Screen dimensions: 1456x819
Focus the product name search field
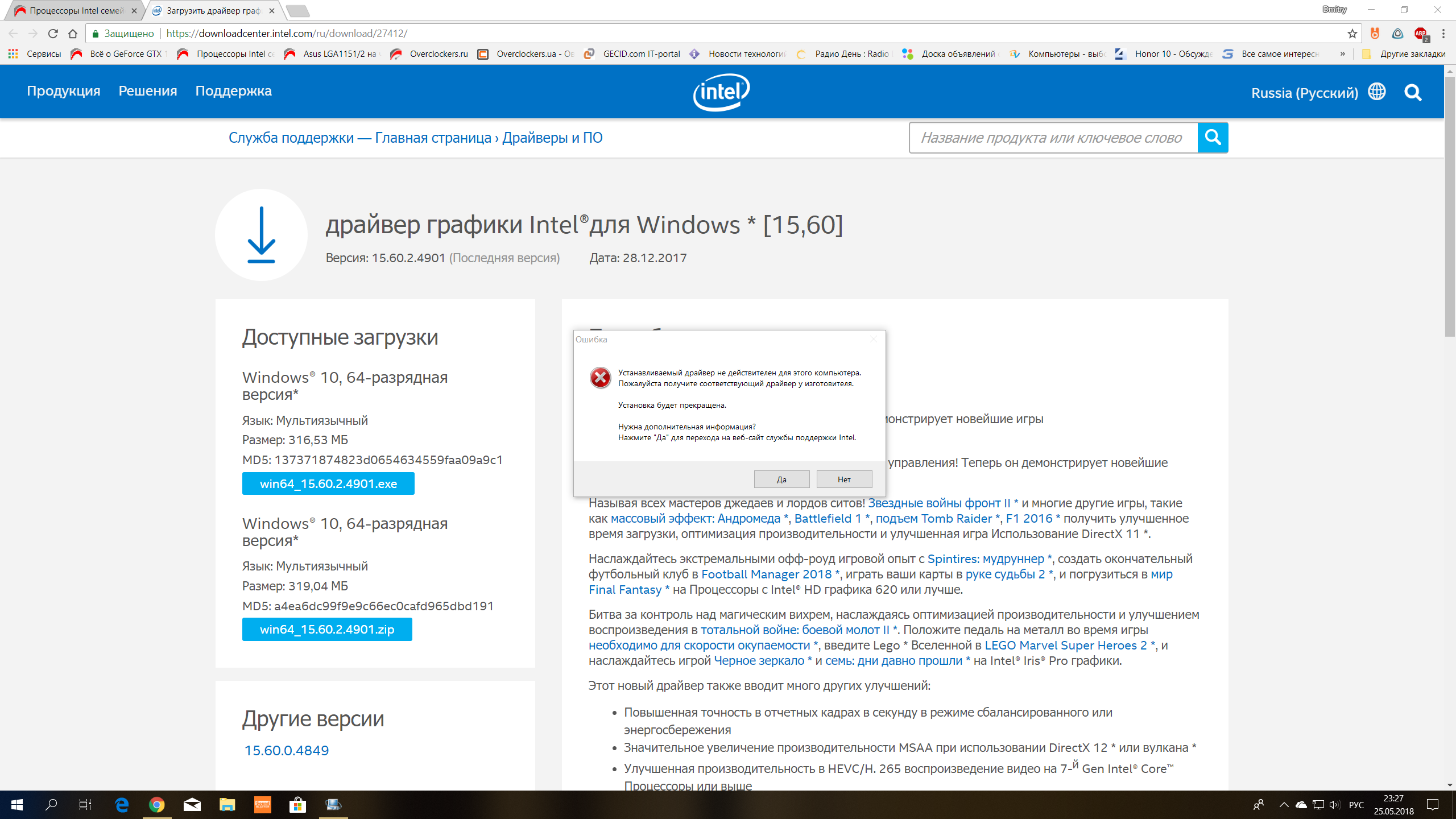(x=1052, y=138)
